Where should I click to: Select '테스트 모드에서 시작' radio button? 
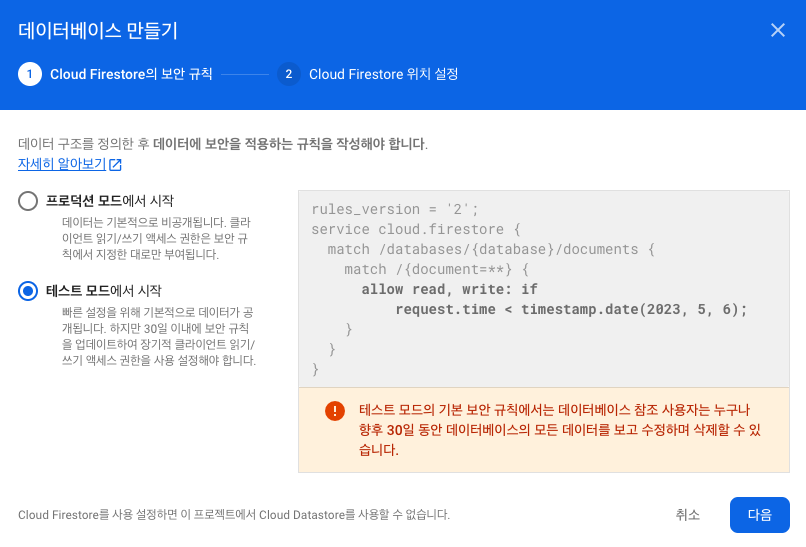point(28,291)
